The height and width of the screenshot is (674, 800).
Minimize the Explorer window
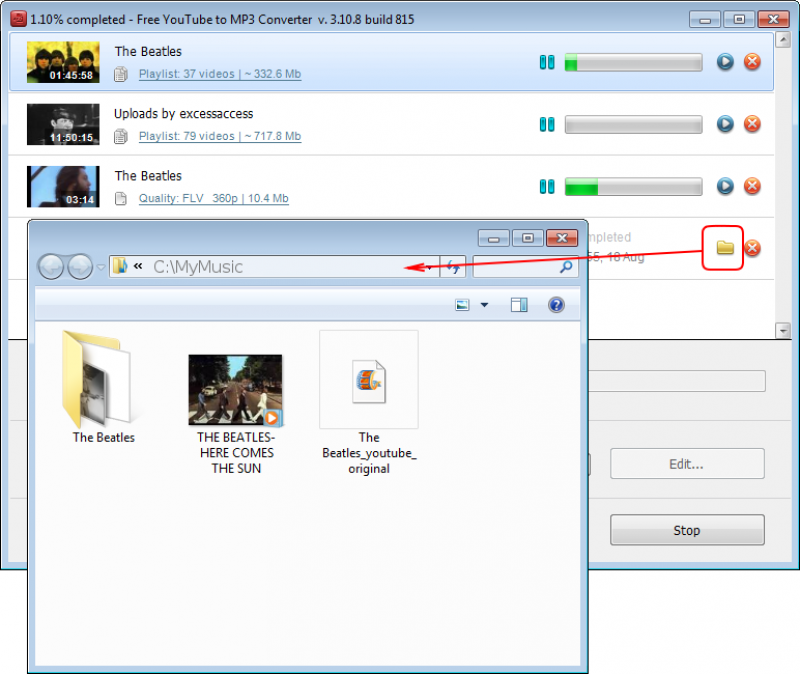point(493,238)
